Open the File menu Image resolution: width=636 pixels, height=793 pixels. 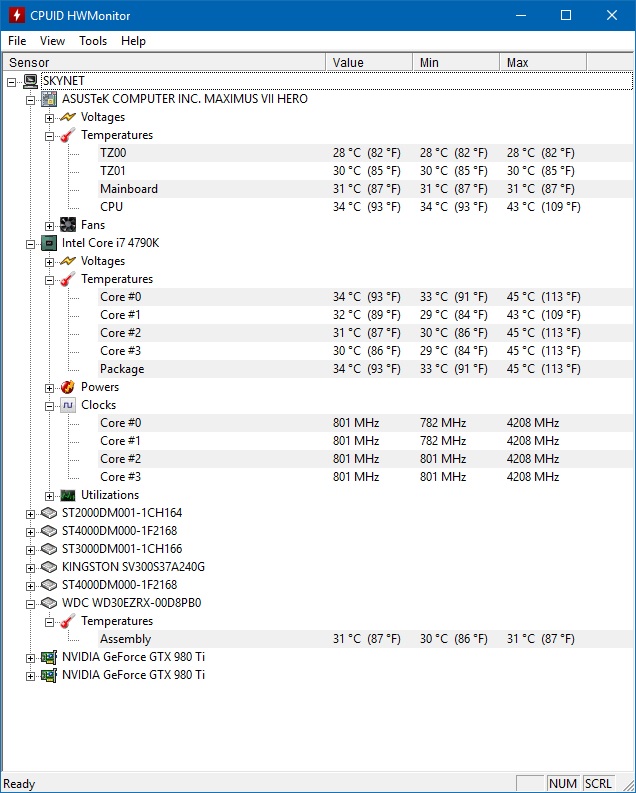click(17, 41)
